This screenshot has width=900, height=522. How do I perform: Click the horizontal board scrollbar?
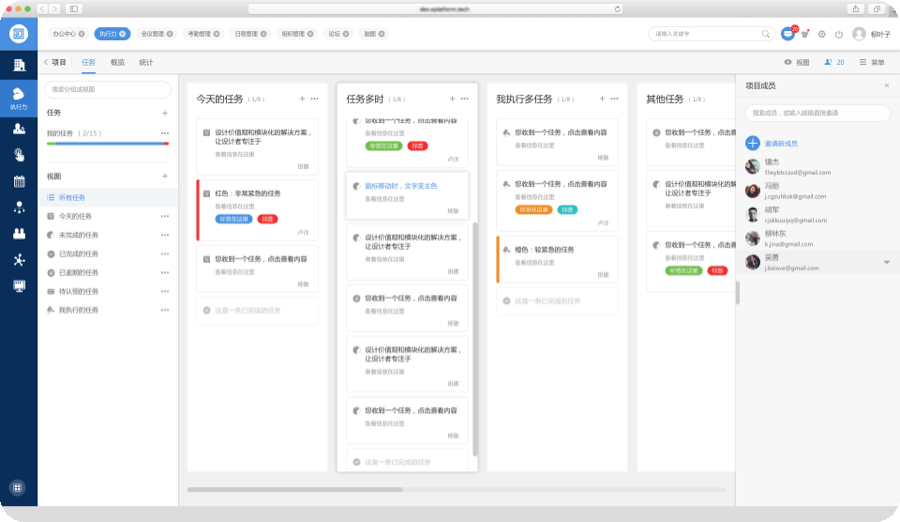294,490
